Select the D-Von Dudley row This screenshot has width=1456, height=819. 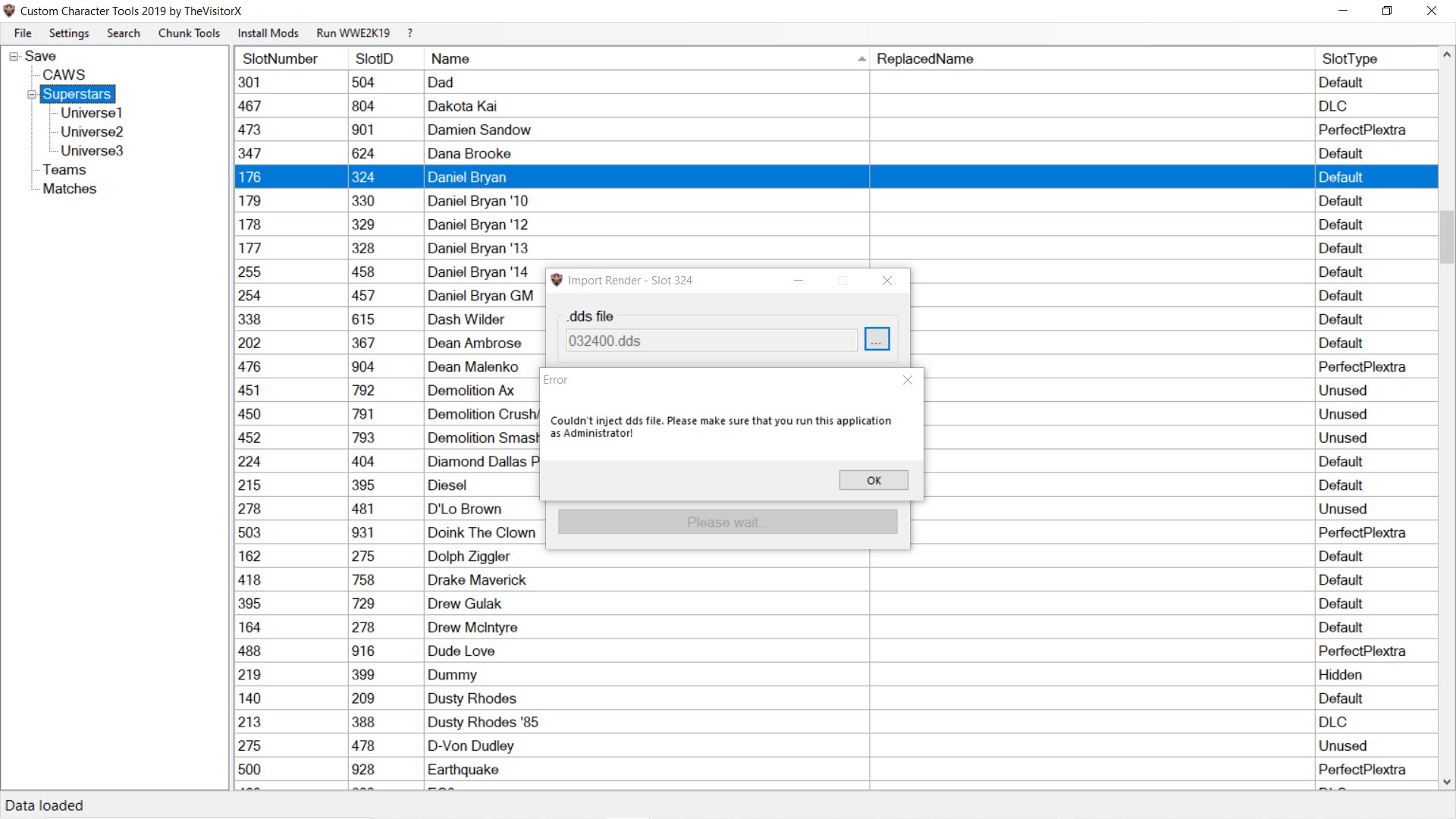pyautogui.click(x=836, y=745)
